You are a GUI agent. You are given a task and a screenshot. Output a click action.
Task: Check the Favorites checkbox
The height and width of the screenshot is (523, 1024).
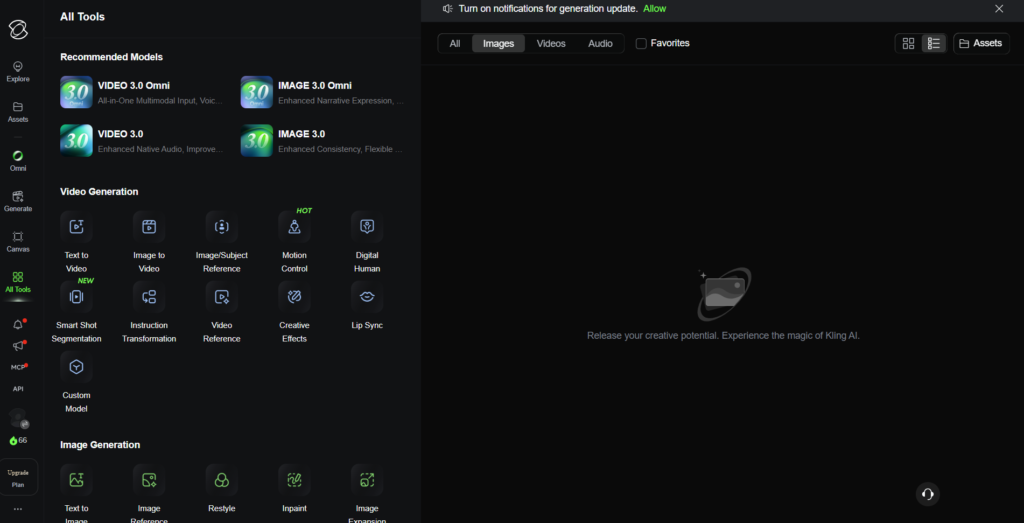point(641,44)
